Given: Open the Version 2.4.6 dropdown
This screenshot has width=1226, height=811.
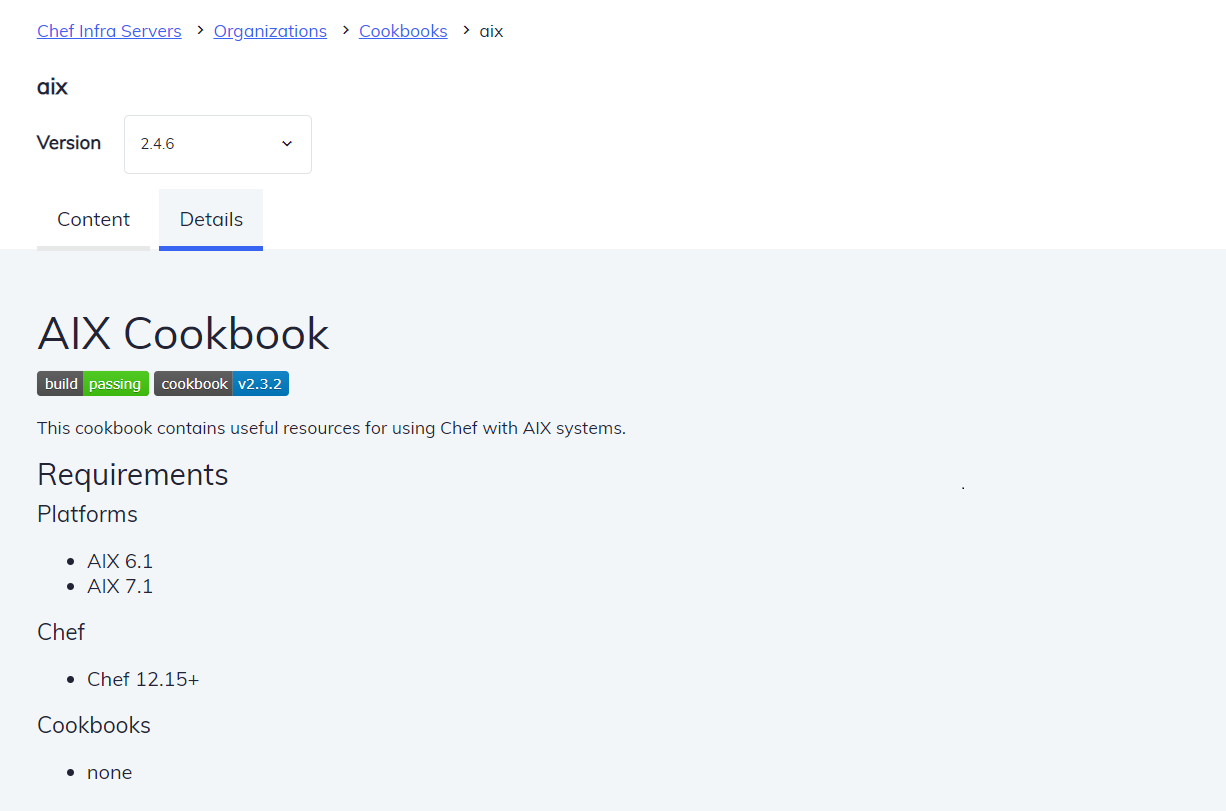Looking at the screenshot, I should click(x=217, y=144).
